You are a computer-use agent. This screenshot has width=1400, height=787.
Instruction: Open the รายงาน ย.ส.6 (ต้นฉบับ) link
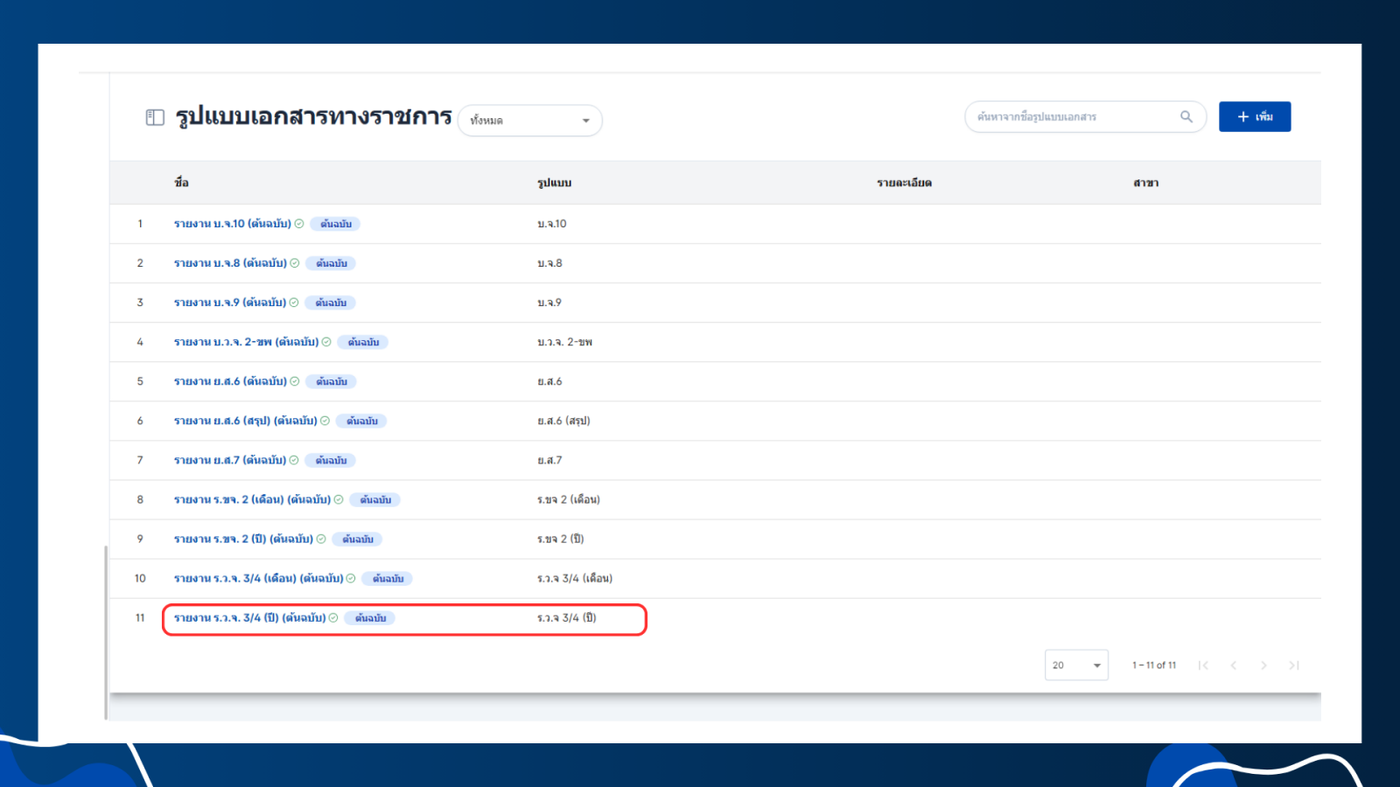click(230, 381)
